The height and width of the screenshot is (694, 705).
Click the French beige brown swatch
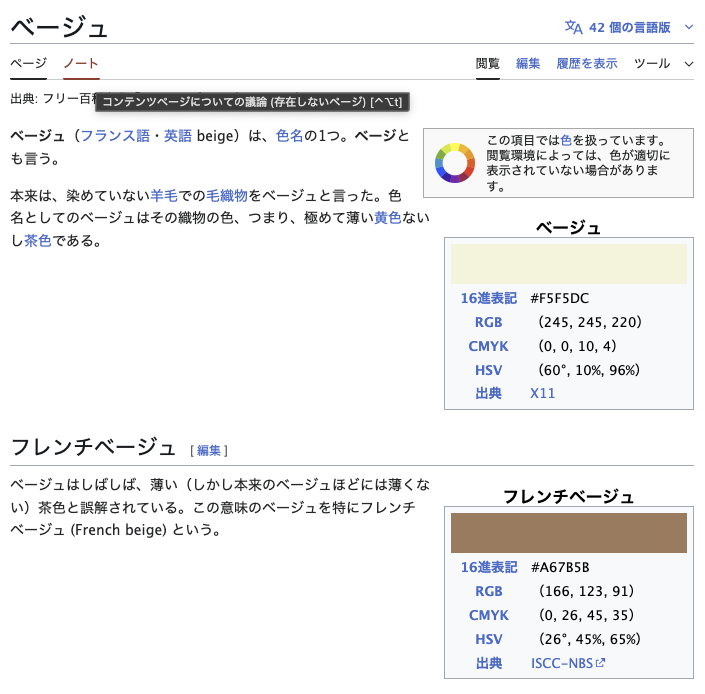(x=568, y=533)
